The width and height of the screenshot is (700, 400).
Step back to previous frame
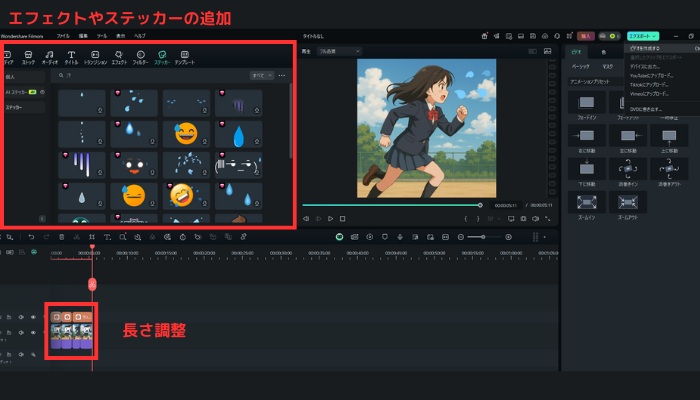point(306,219)
